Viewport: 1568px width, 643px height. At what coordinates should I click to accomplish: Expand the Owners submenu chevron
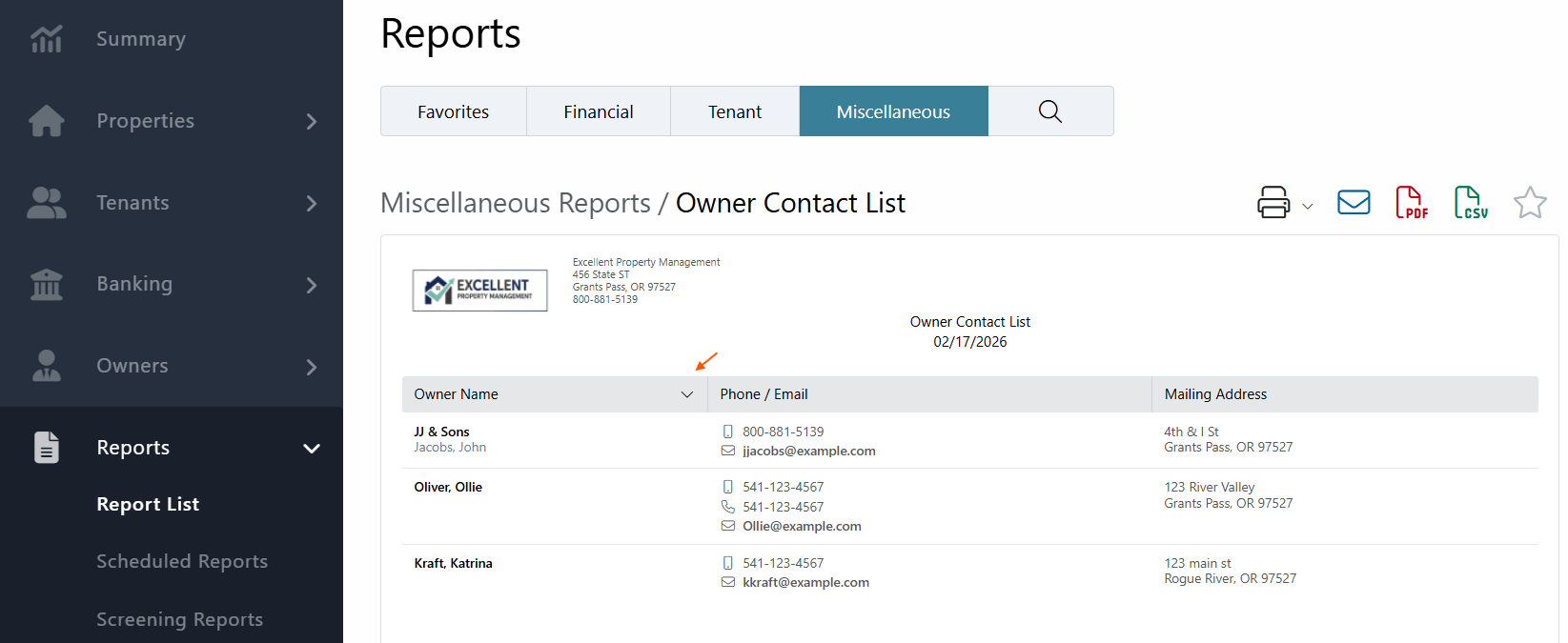click(312, 367)
